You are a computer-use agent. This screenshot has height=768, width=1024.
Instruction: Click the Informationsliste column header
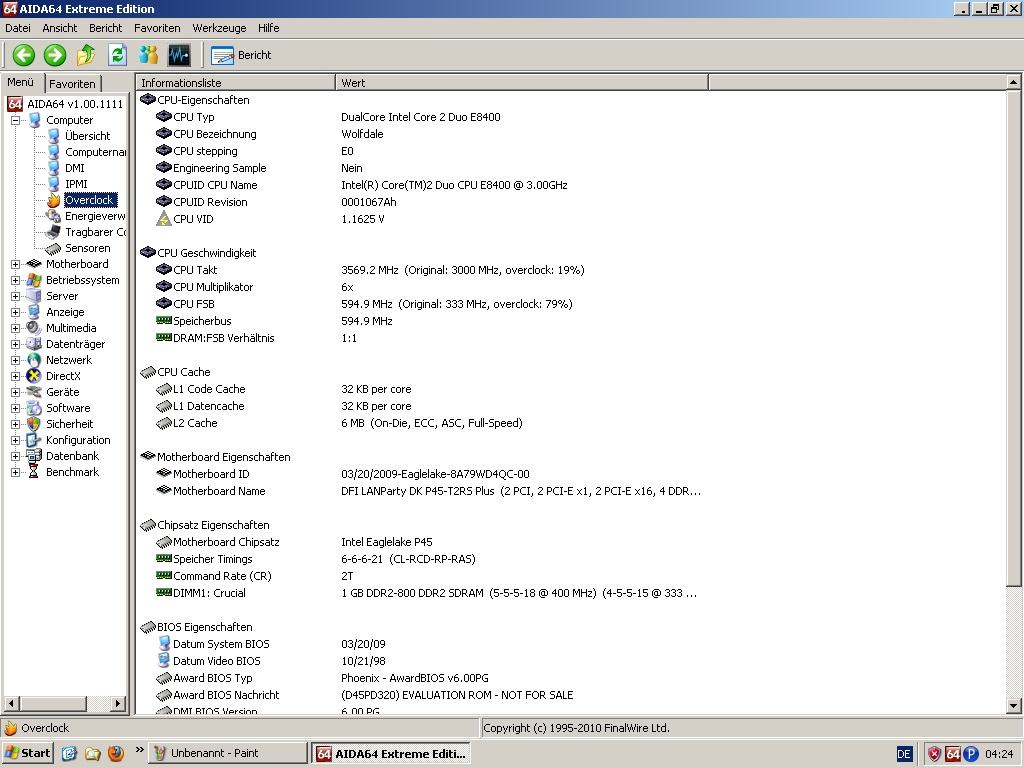(236, 83)
